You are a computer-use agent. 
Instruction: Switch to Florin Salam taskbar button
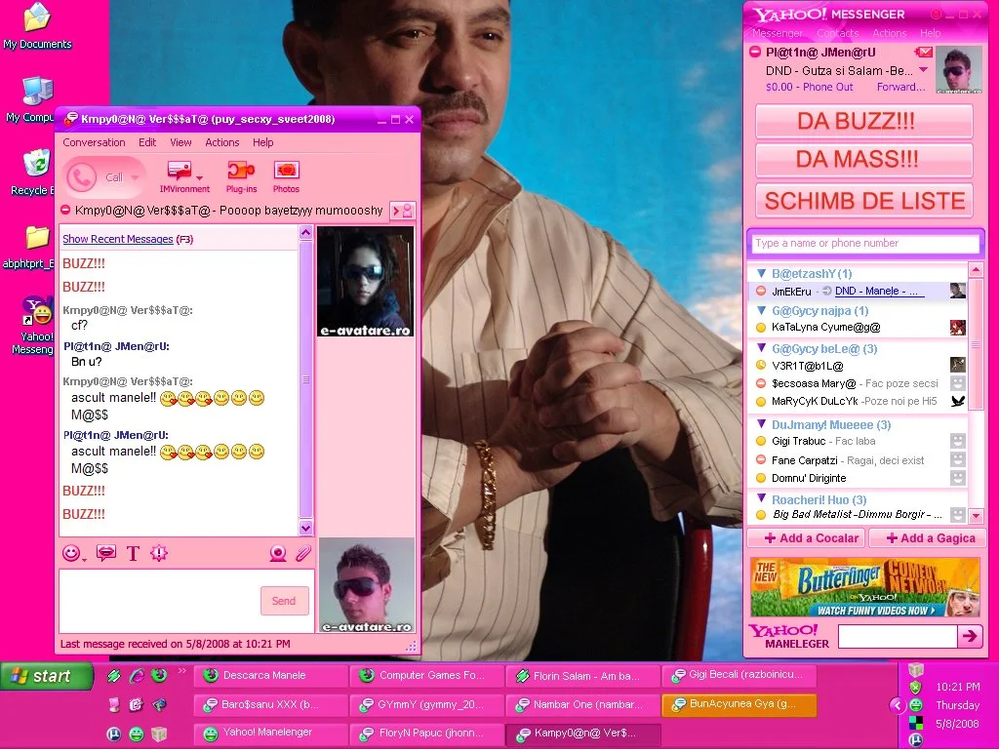pyautogui.click(x=582, y=676)
